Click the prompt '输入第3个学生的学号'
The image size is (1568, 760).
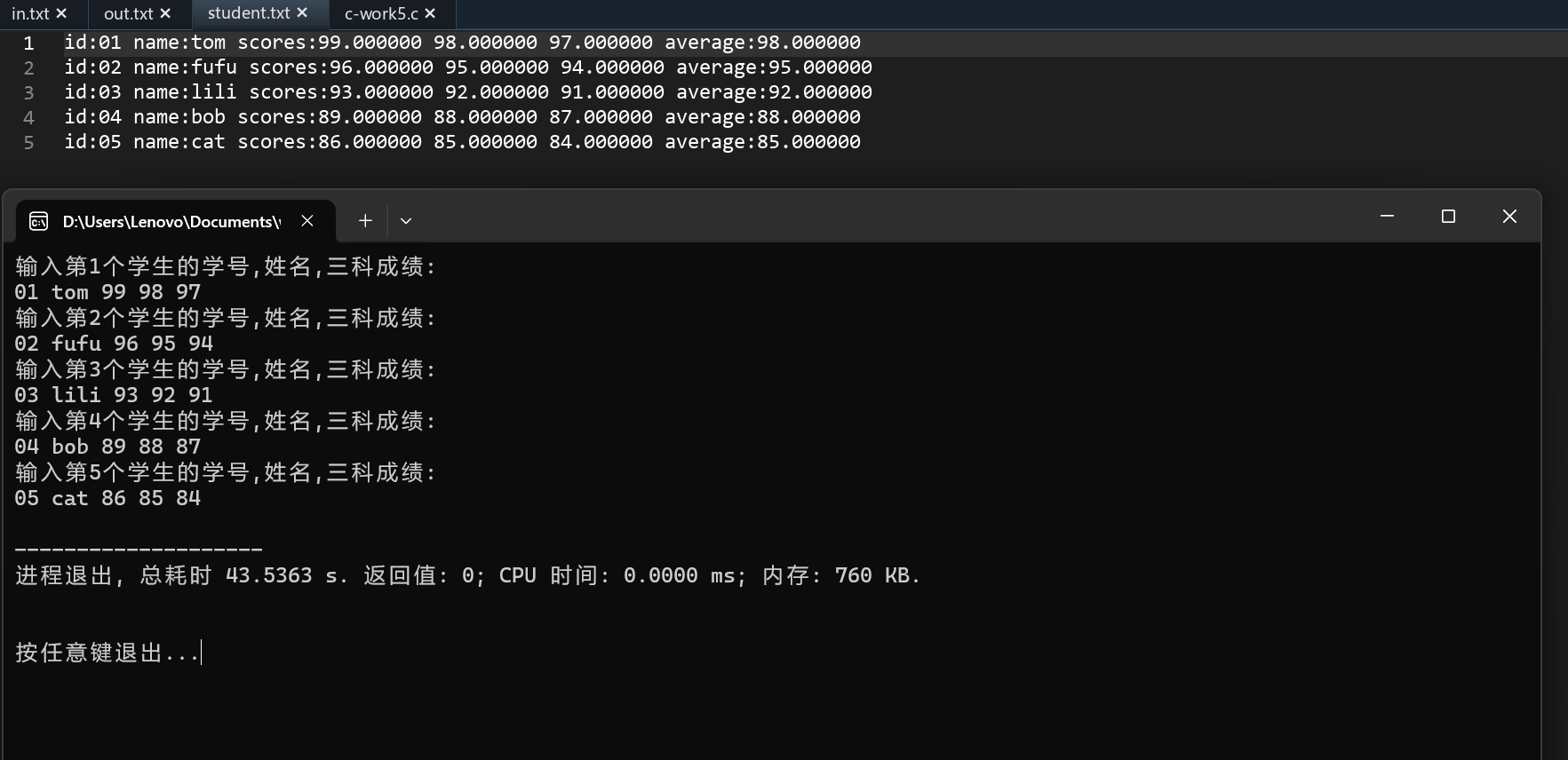pos(132,369)
